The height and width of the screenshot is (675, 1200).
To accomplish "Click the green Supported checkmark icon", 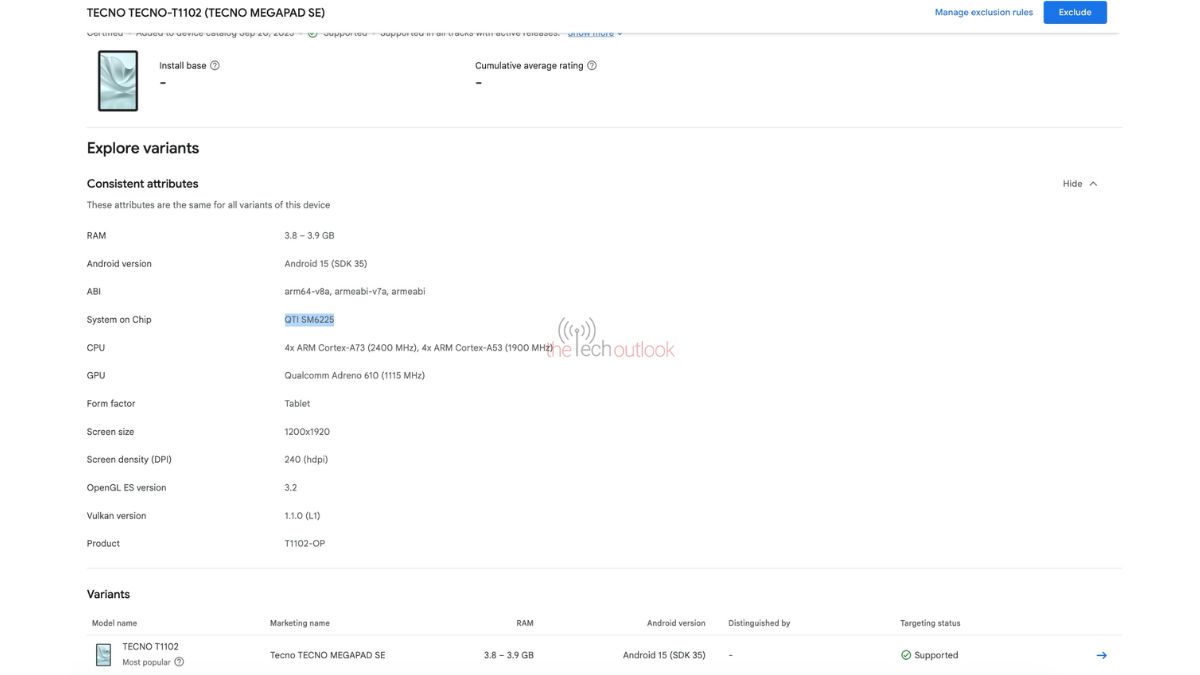I will (906, 655).
